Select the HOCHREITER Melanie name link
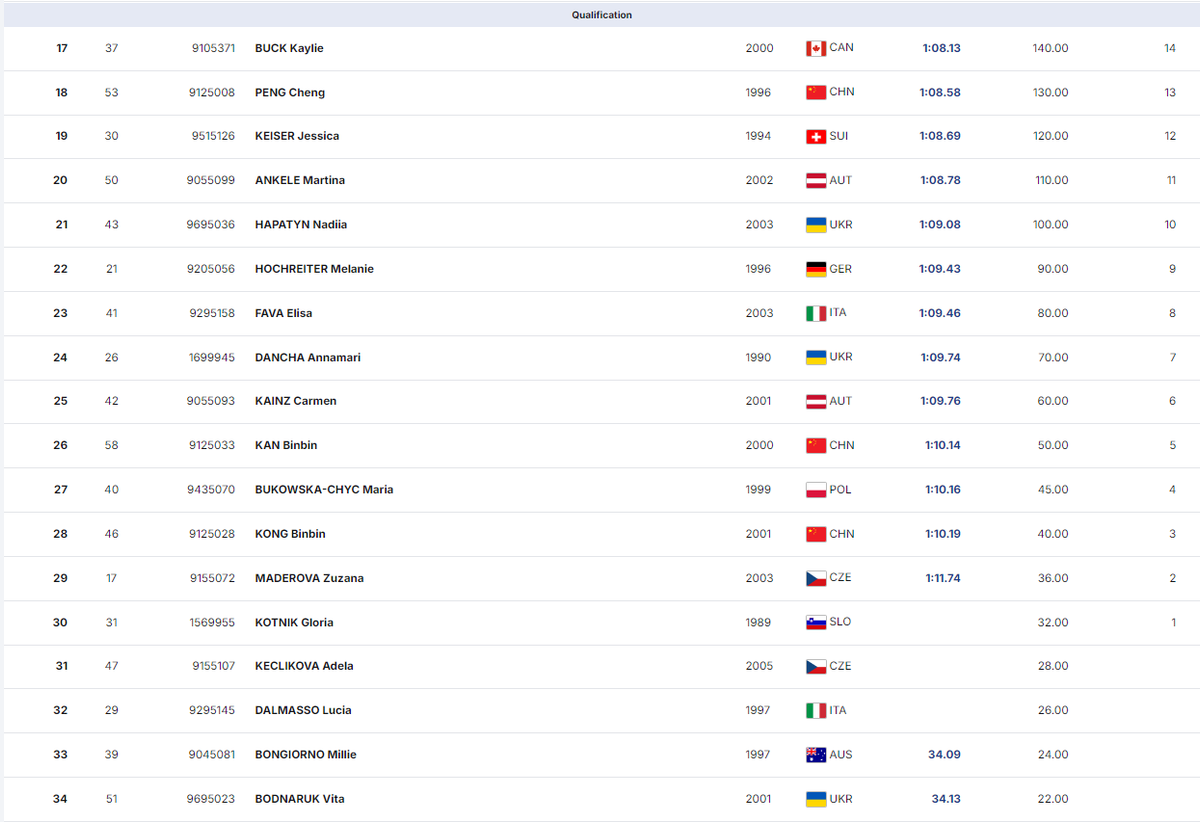Viewport: 1200px width, 822px height. 314,269
